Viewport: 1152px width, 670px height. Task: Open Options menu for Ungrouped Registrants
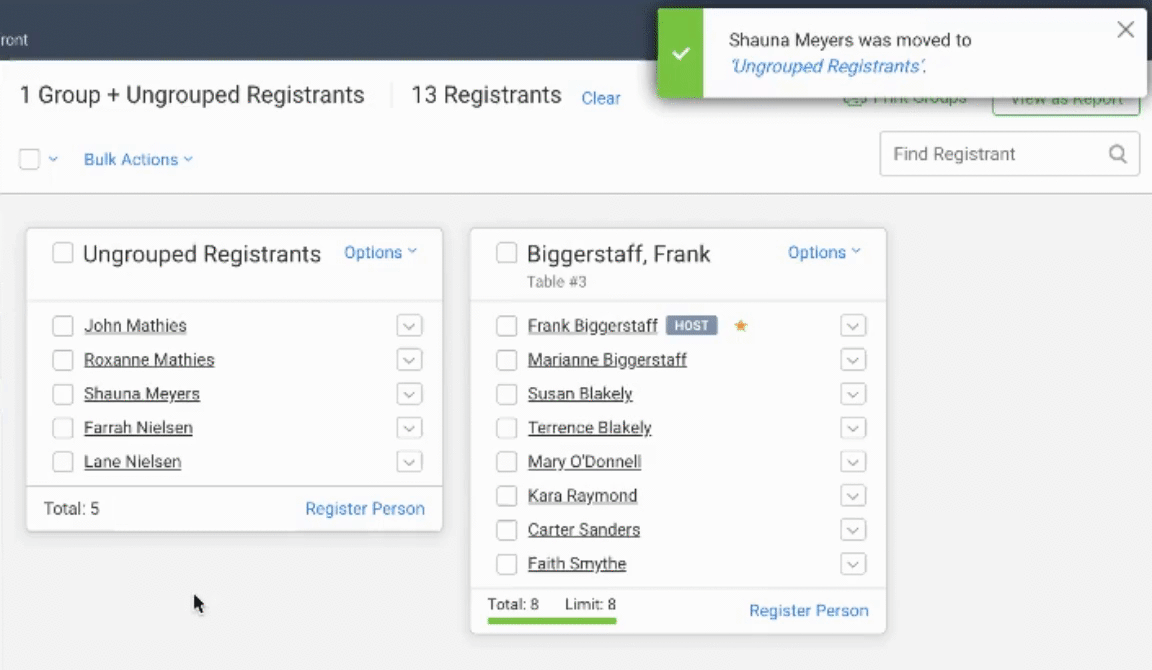380,253
